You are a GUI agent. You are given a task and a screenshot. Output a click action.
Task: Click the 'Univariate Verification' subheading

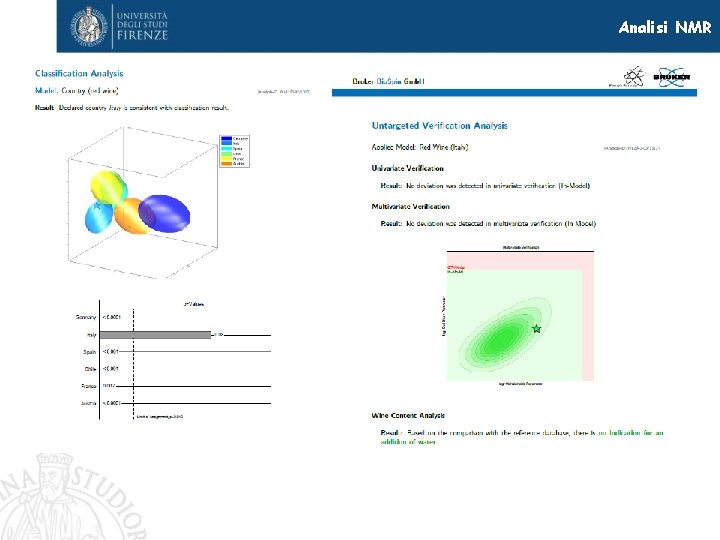pos(407,169)
